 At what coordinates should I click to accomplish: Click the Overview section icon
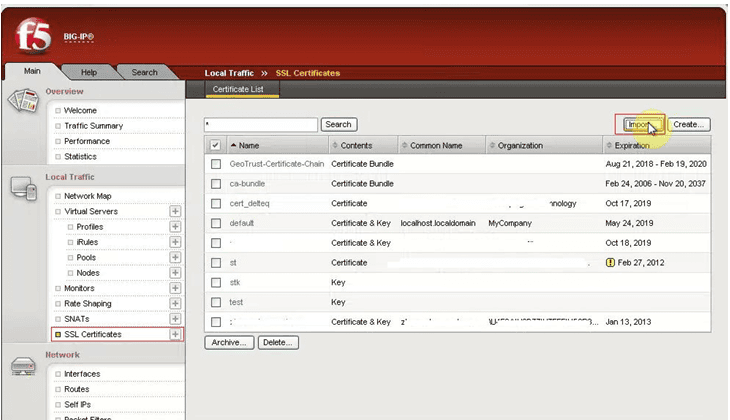tap(22, 101)
